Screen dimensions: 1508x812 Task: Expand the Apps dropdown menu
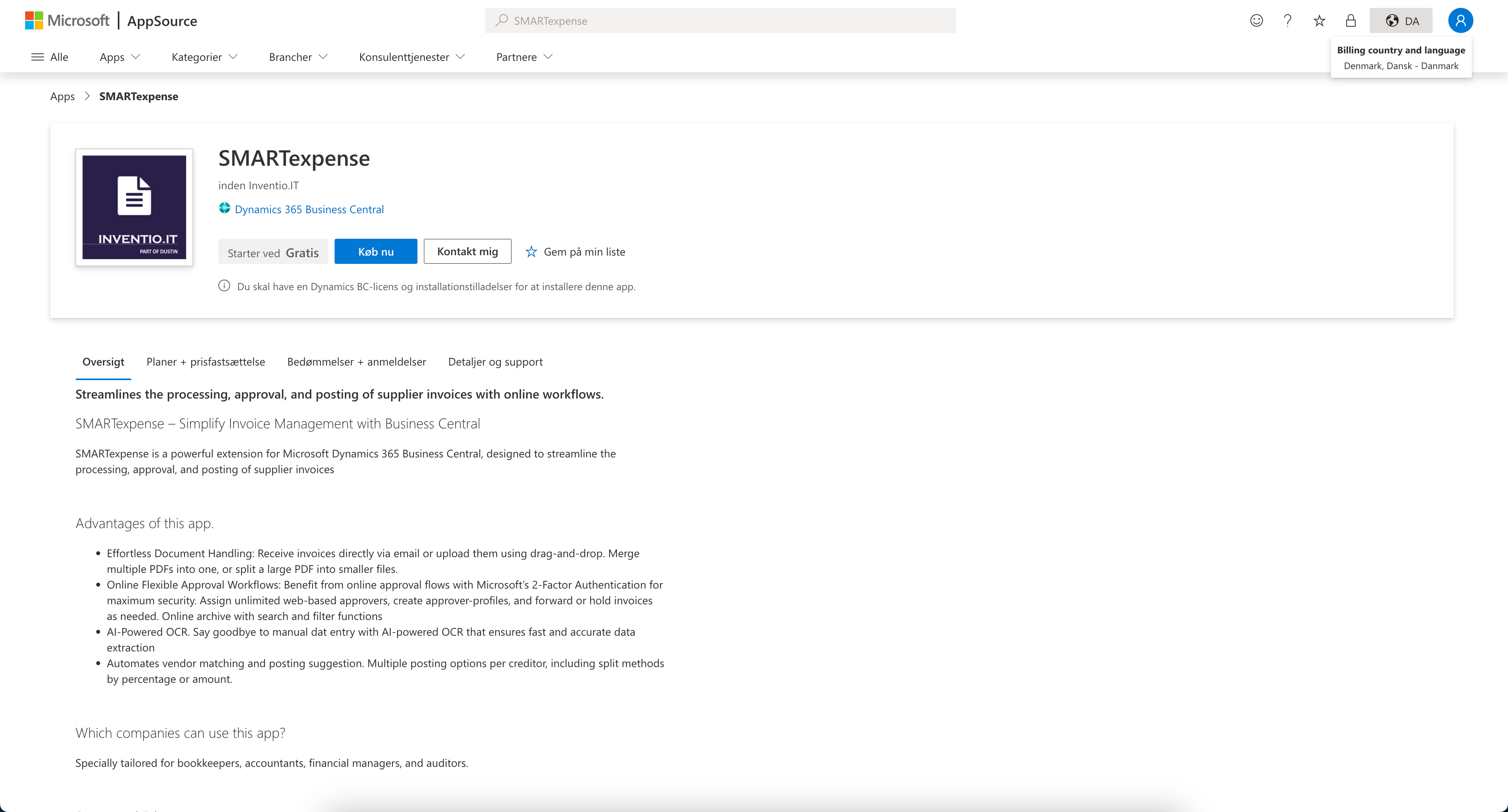119,57
